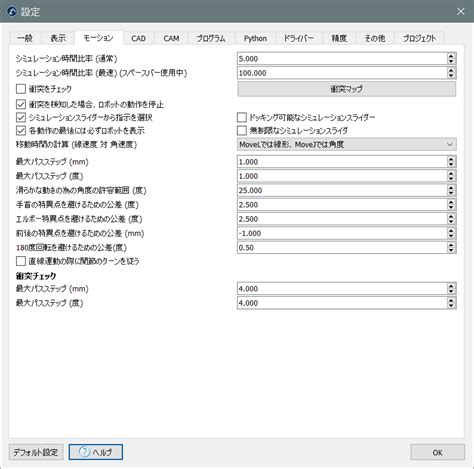Adjust stepper of simulation ratio 5.000
474x469 pixels.
tap(451, 59)
